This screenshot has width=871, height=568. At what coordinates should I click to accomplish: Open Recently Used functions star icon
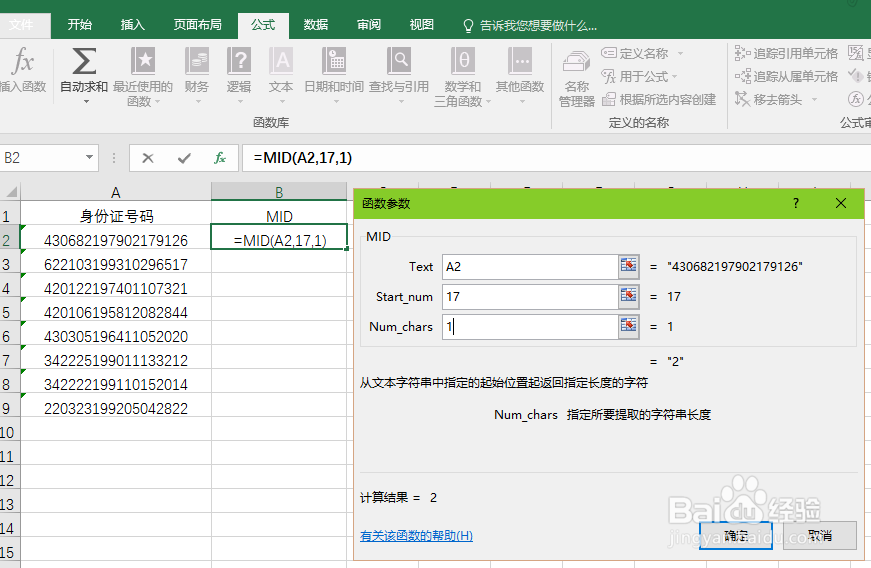[x=143, y=61]
